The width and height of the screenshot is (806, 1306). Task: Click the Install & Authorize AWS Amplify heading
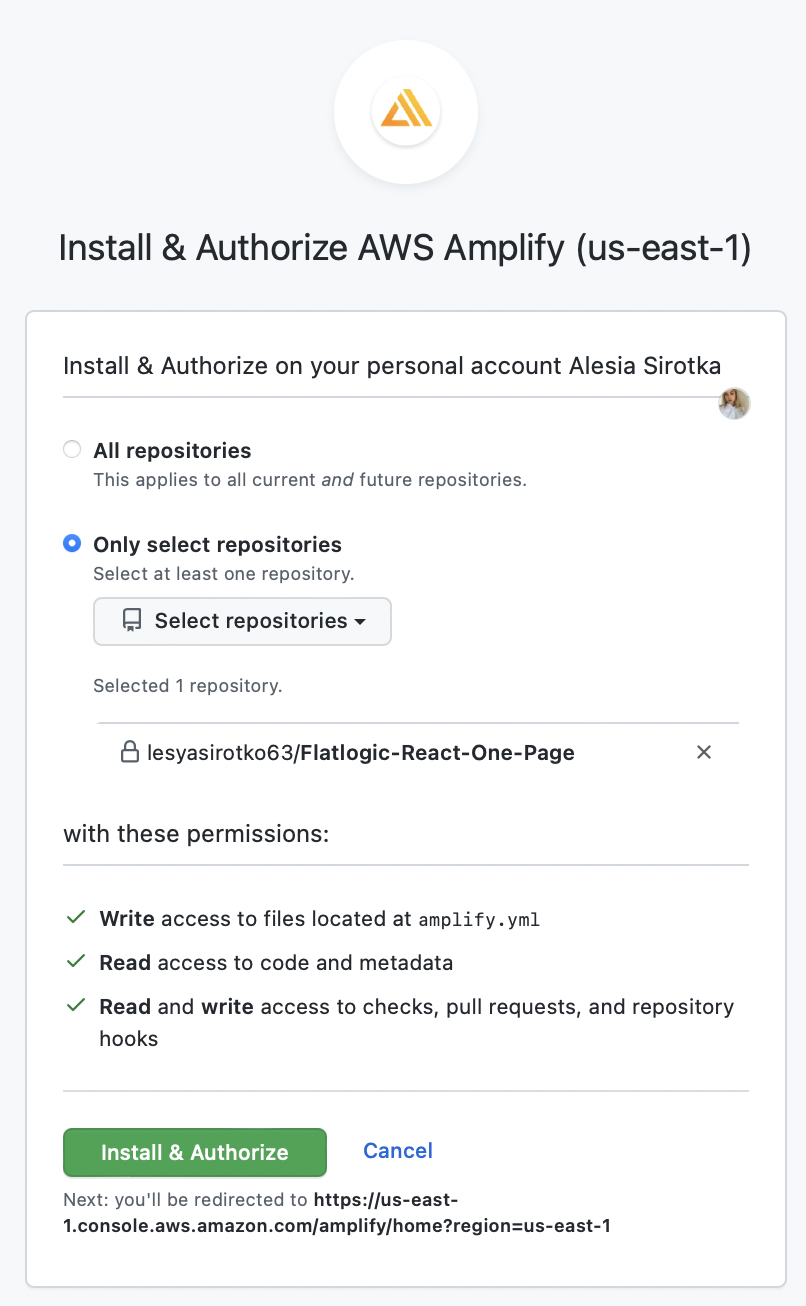[405, 248]
